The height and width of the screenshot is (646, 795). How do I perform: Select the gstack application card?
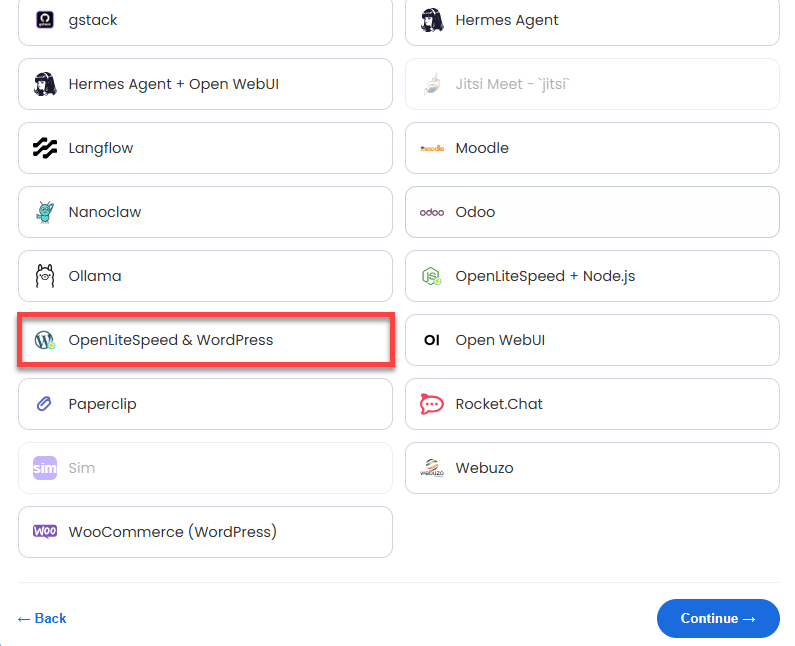(x=205, y=21)
